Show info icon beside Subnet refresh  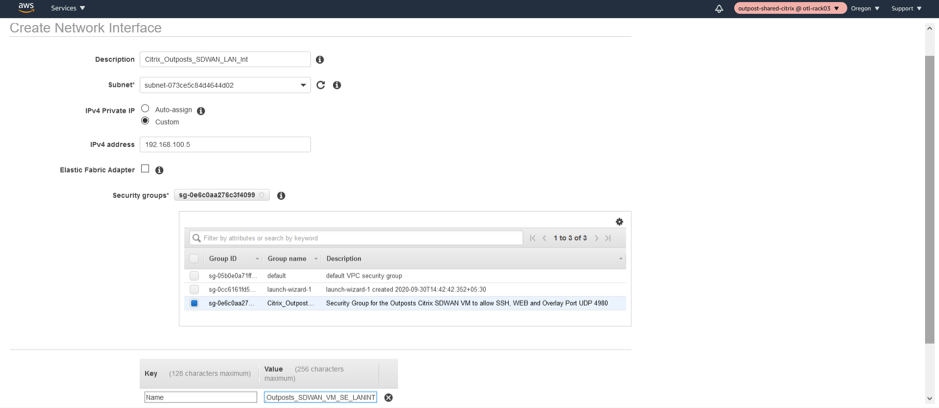[x=337, y=85]
